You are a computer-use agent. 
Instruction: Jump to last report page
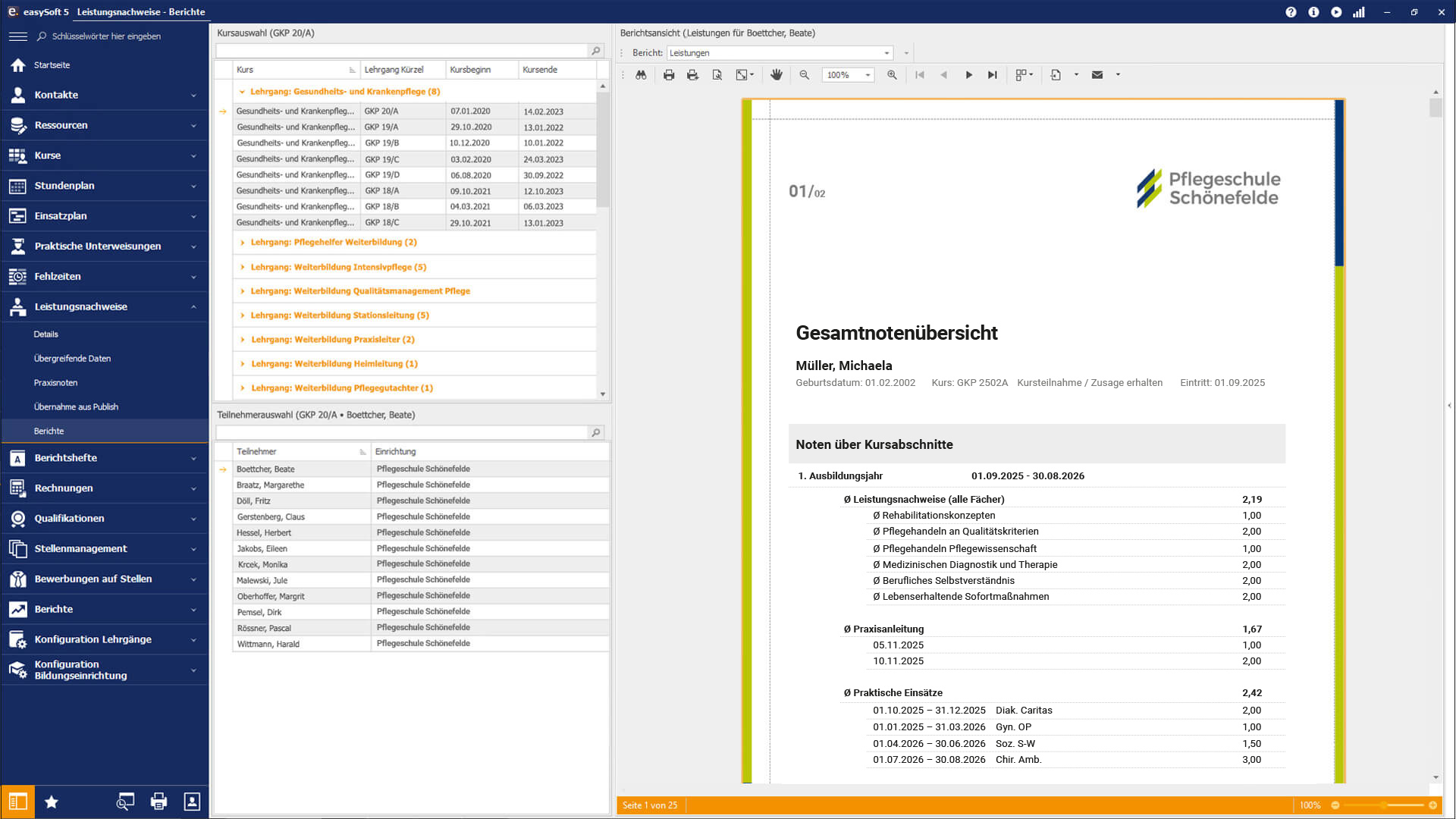pyautogui.click(x=992, y=75)
